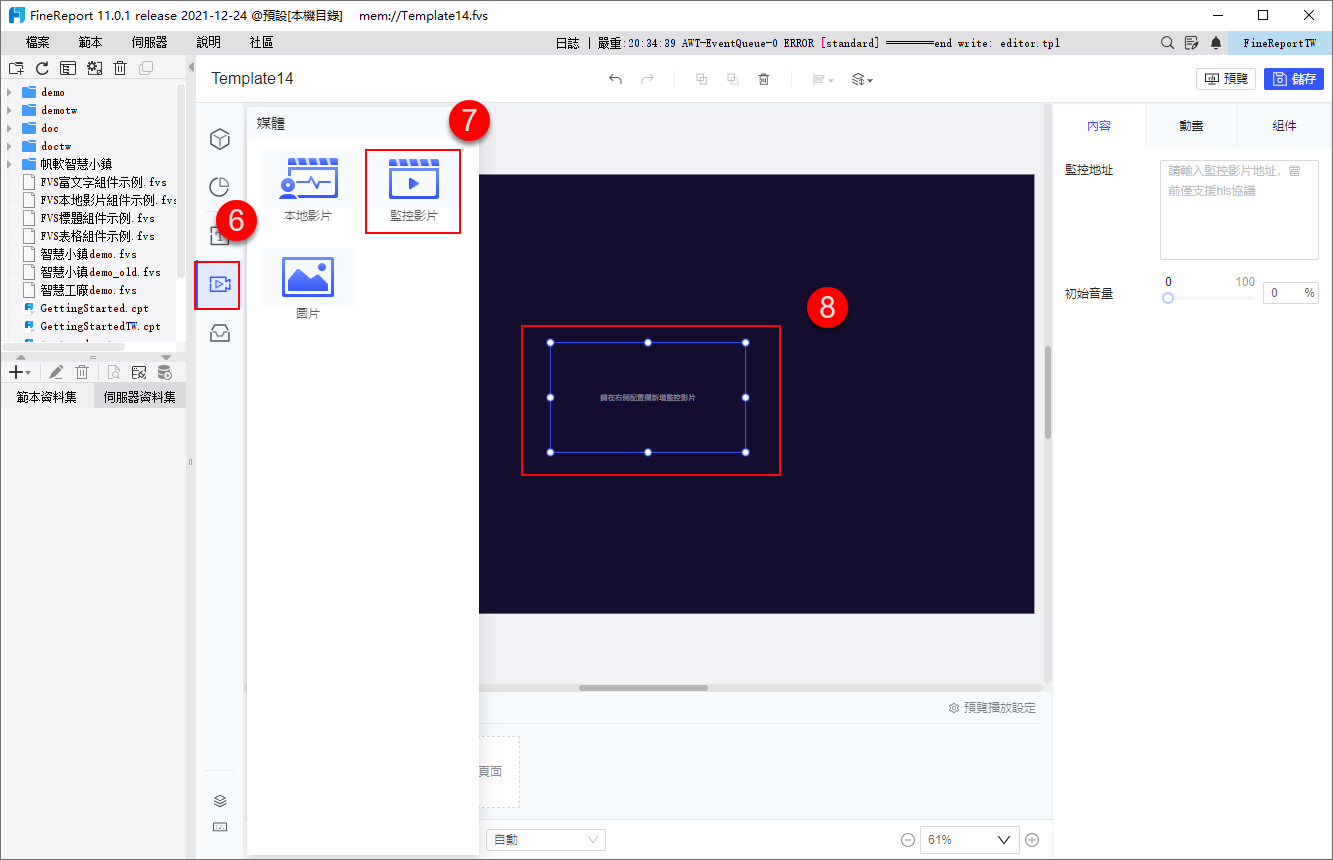The image size is (1333, 860).
Task: Click the canvas horizontal scrollbar thumb
Action: pyautogui.click(x=643, y=688)
